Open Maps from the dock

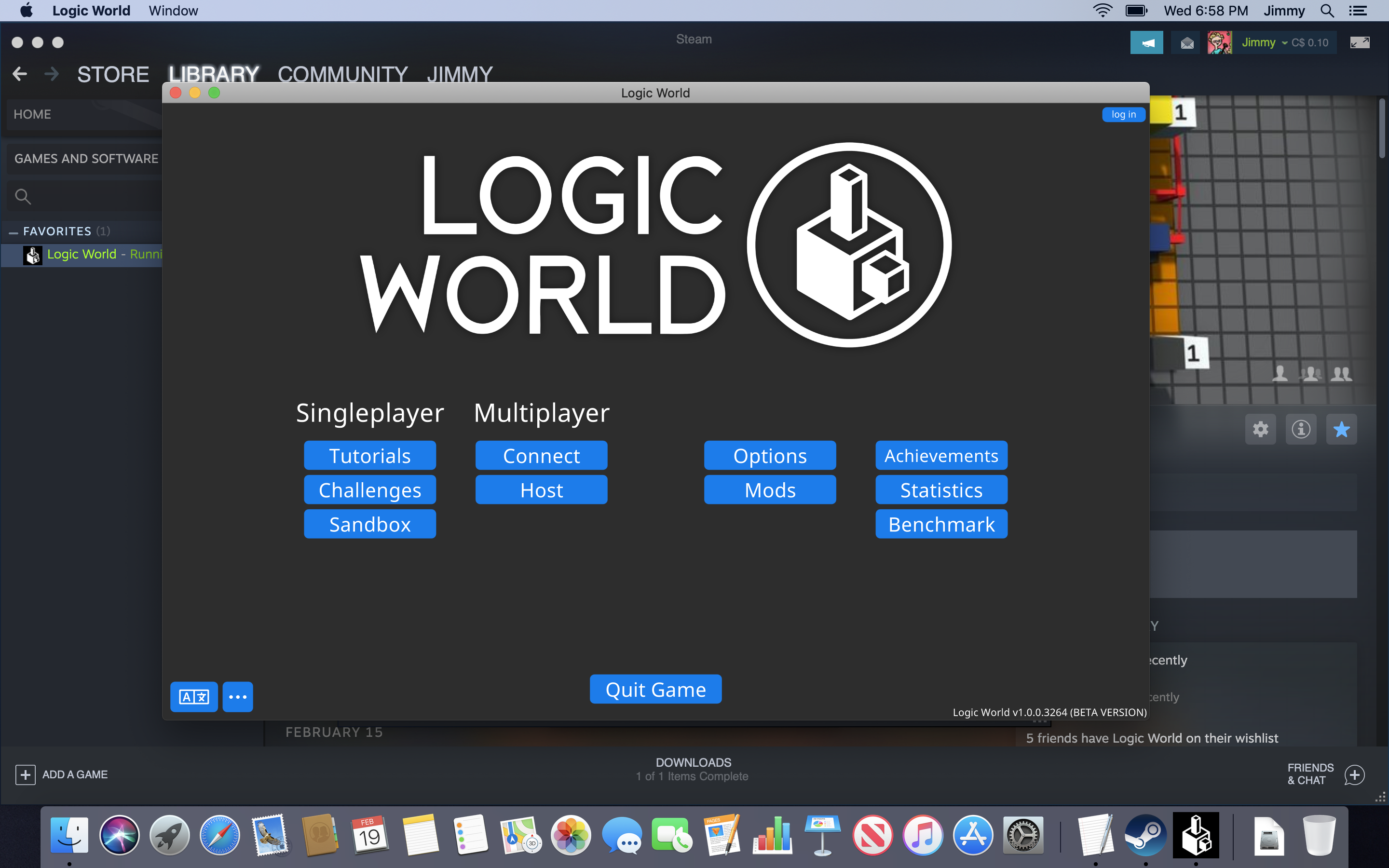pos(520,835)
